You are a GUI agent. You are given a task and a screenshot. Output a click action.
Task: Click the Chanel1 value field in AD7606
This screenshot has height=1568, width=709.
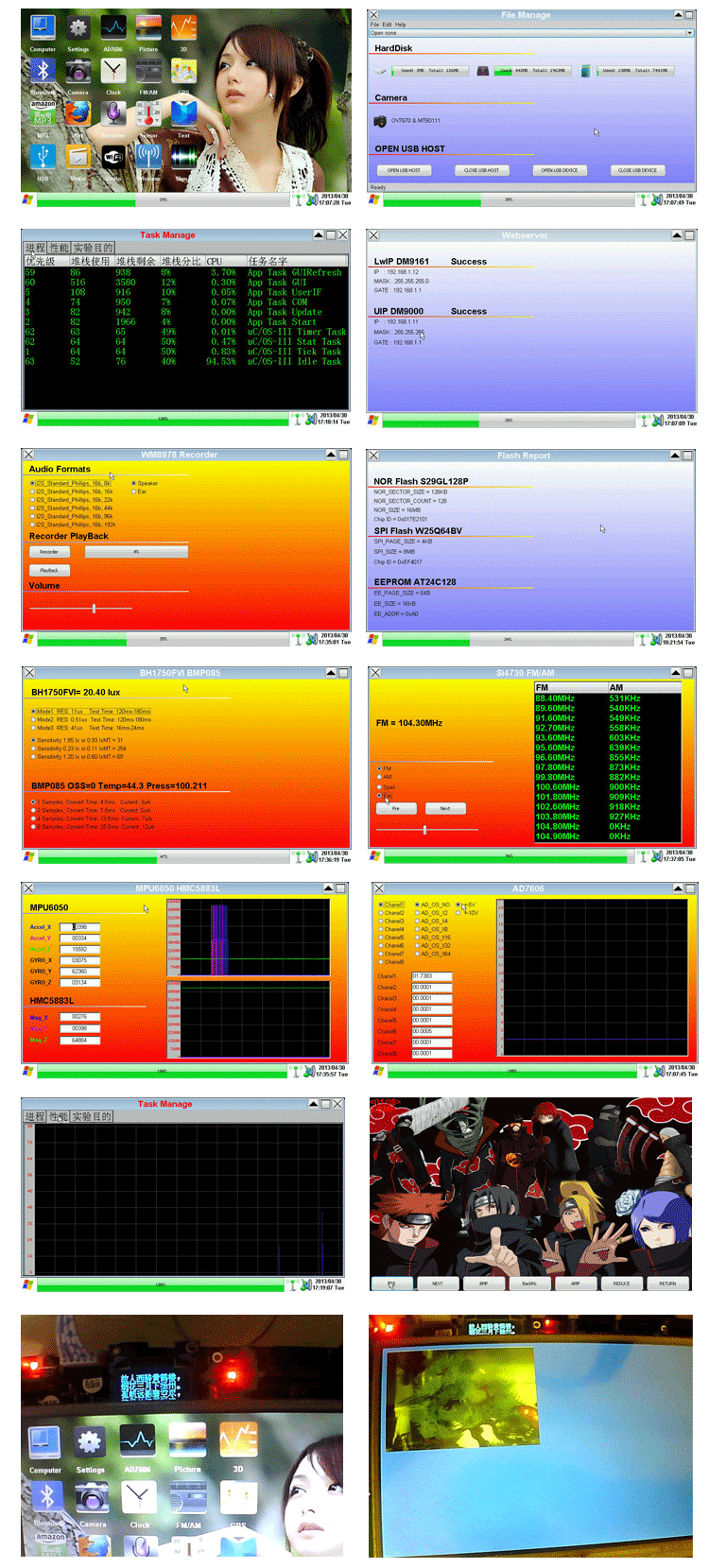[432, 976]
